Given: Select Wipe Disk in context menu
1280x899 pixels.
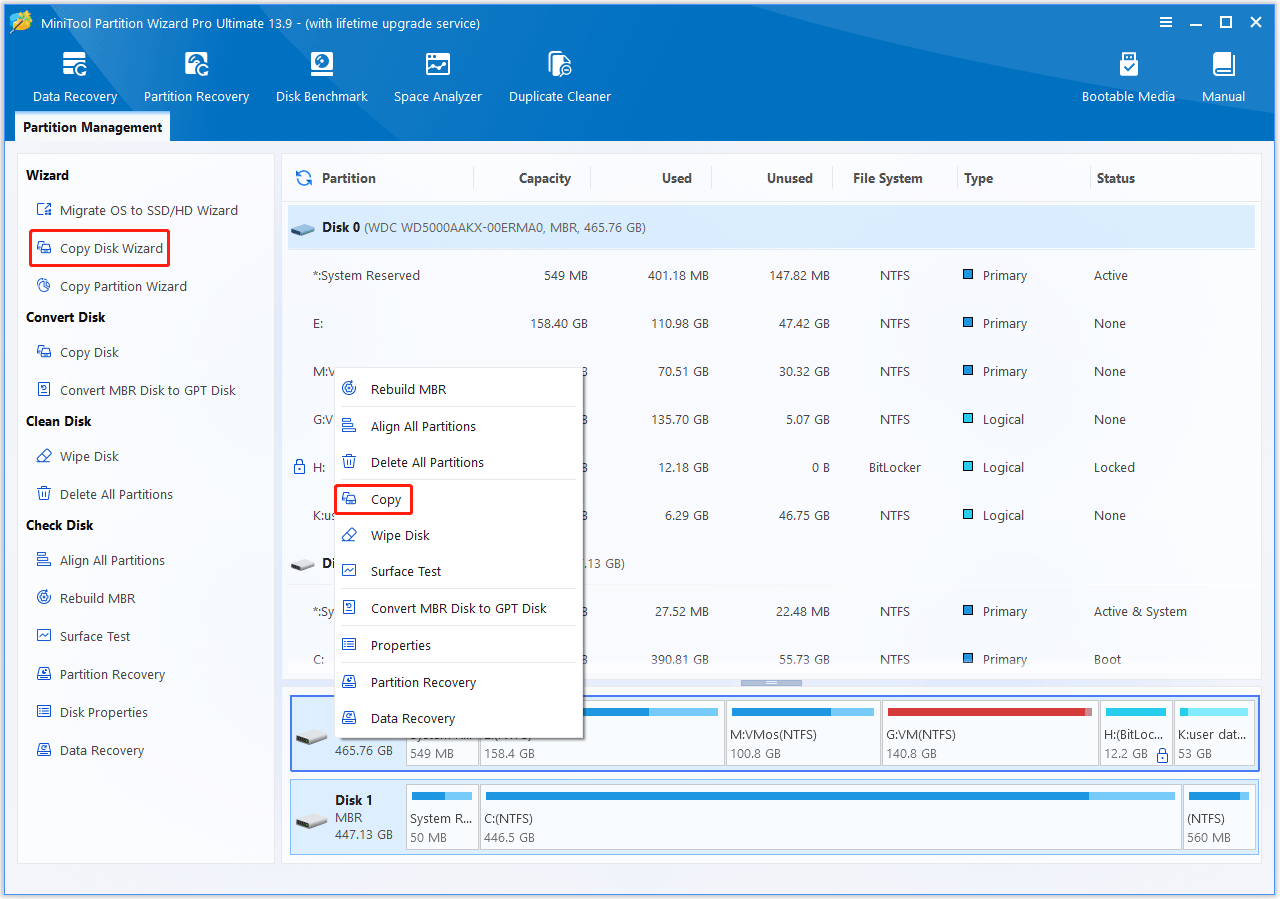Looking at the screenshot, I should pos(459,535).
